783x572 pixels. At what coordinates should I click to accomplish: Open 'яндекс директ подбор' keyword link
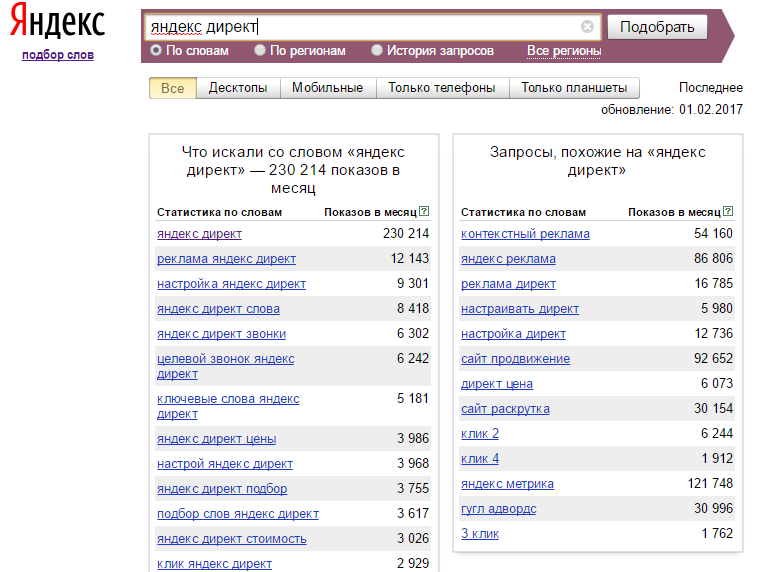pyautogui.click(x=222, y=489)
